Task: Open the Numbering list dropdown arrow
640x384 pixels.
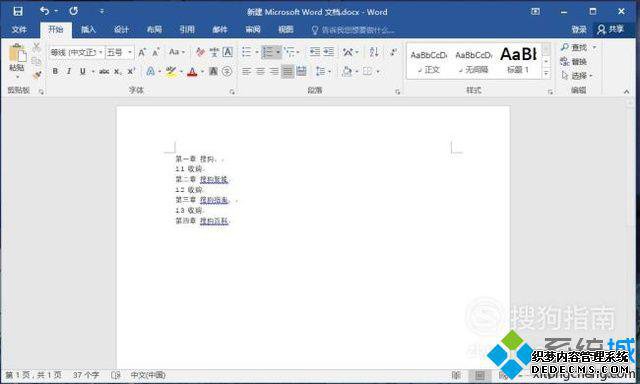Action: point(278,52)
